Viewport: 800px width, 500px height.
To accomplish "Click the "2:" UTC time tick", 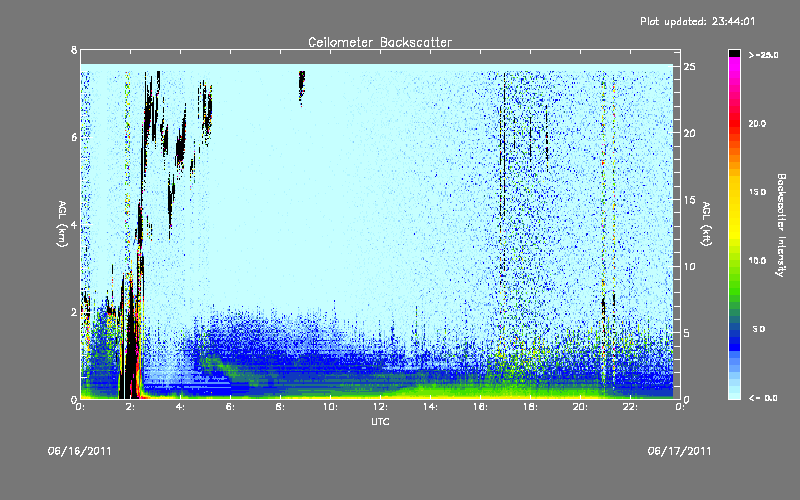I will (131, 407).
